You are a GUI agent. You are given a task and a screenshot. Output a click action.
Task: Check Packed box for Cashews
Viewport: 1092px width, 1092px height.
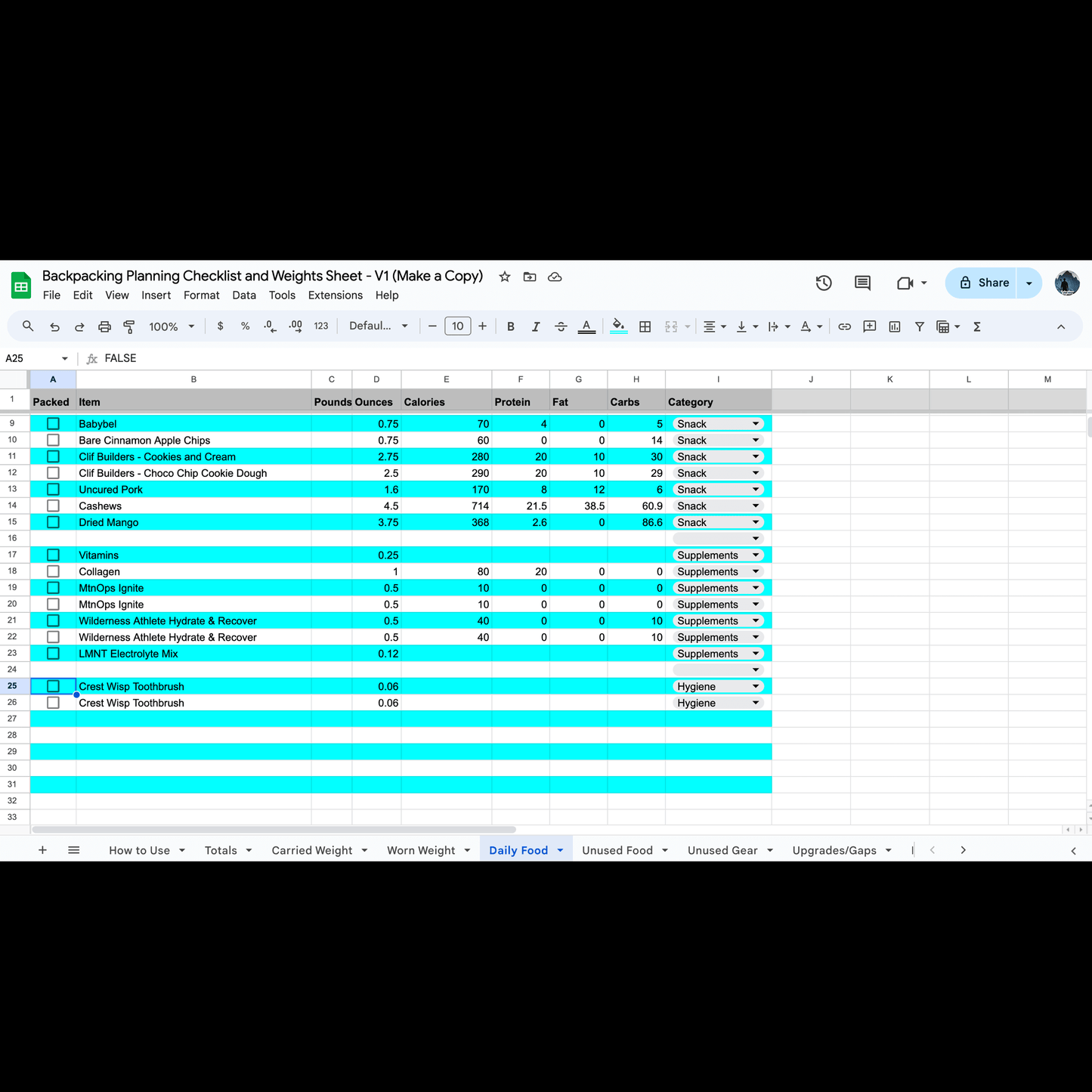53,506
